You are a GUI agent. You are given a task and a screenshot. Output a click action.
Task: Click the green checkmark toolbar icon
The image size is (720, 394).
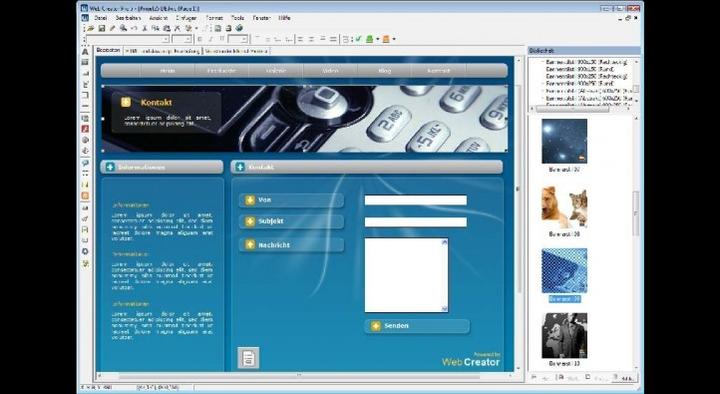tap(358, 39)
